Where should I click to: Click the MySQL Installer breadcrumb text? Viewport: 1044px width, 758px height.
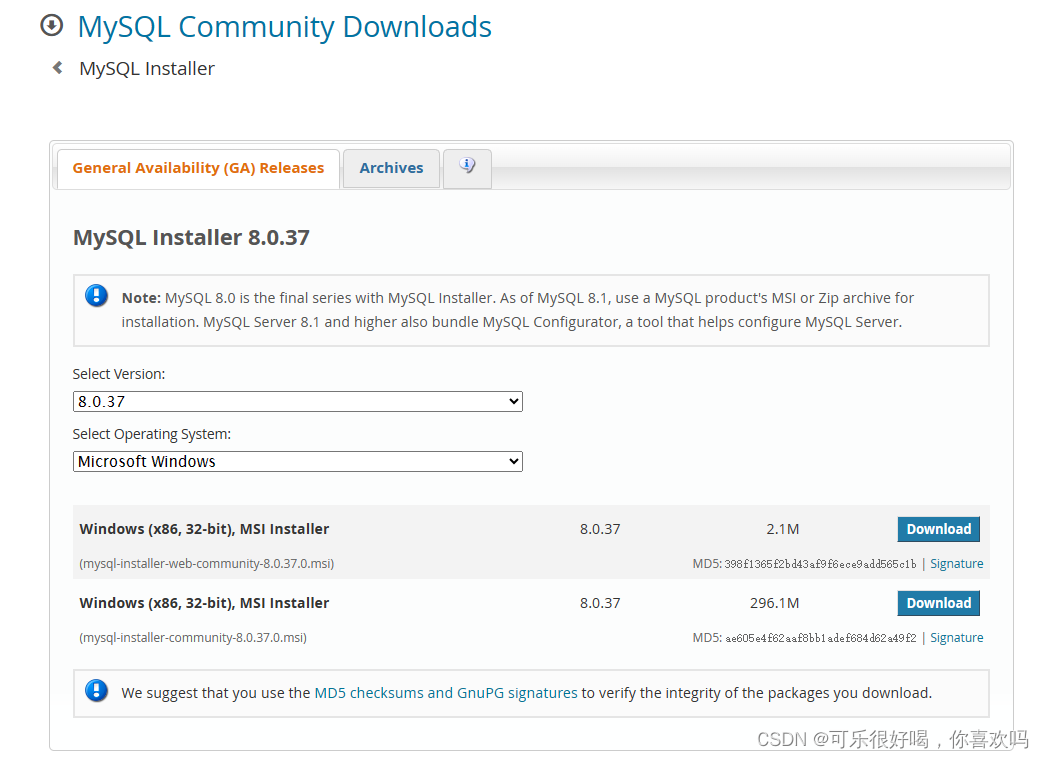(146, 68)
